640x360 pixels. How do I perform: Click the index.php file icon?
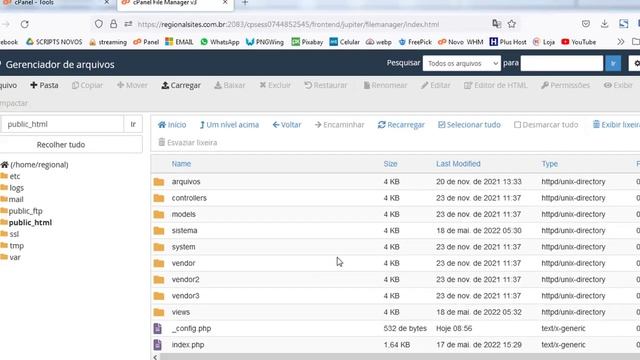pos(158,344)
